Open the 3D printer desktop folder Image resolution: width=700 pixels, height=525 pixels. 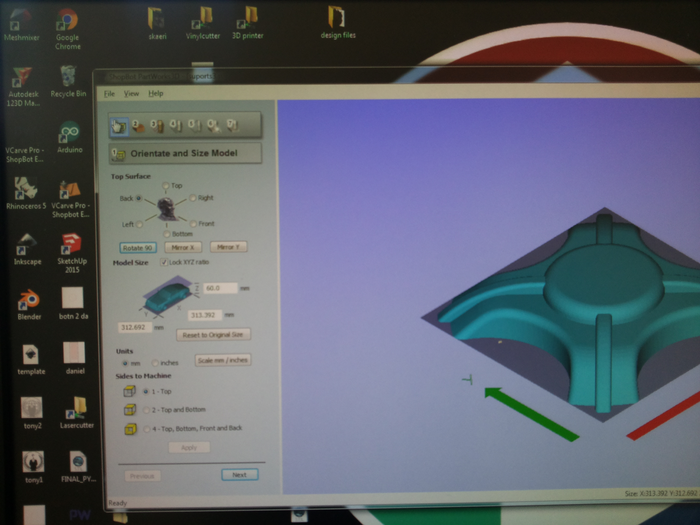coord(248,22)
